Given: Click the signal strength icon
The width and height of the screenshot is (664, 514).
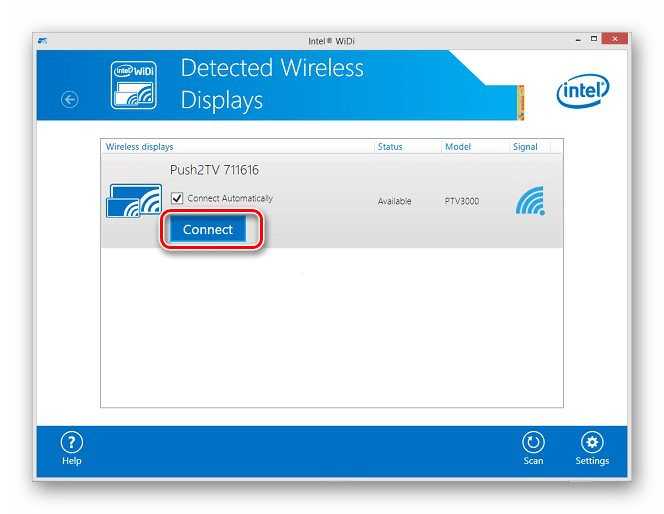Looking at the screenshot, I should [530, 201].
